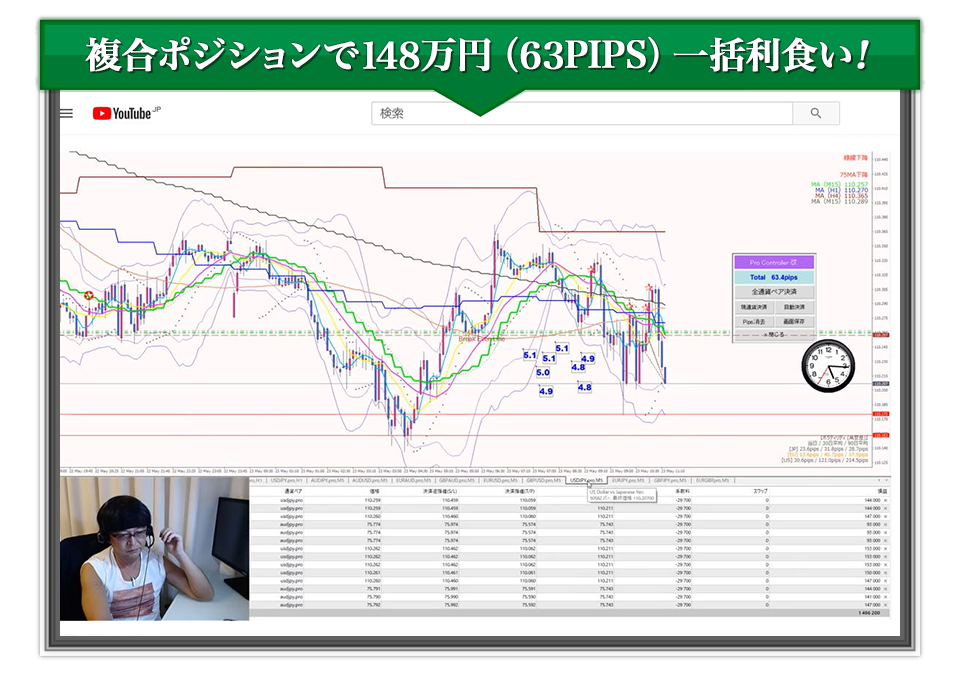Sort by the 決済逆指値(S/L) column header

(x=440, y=491)
